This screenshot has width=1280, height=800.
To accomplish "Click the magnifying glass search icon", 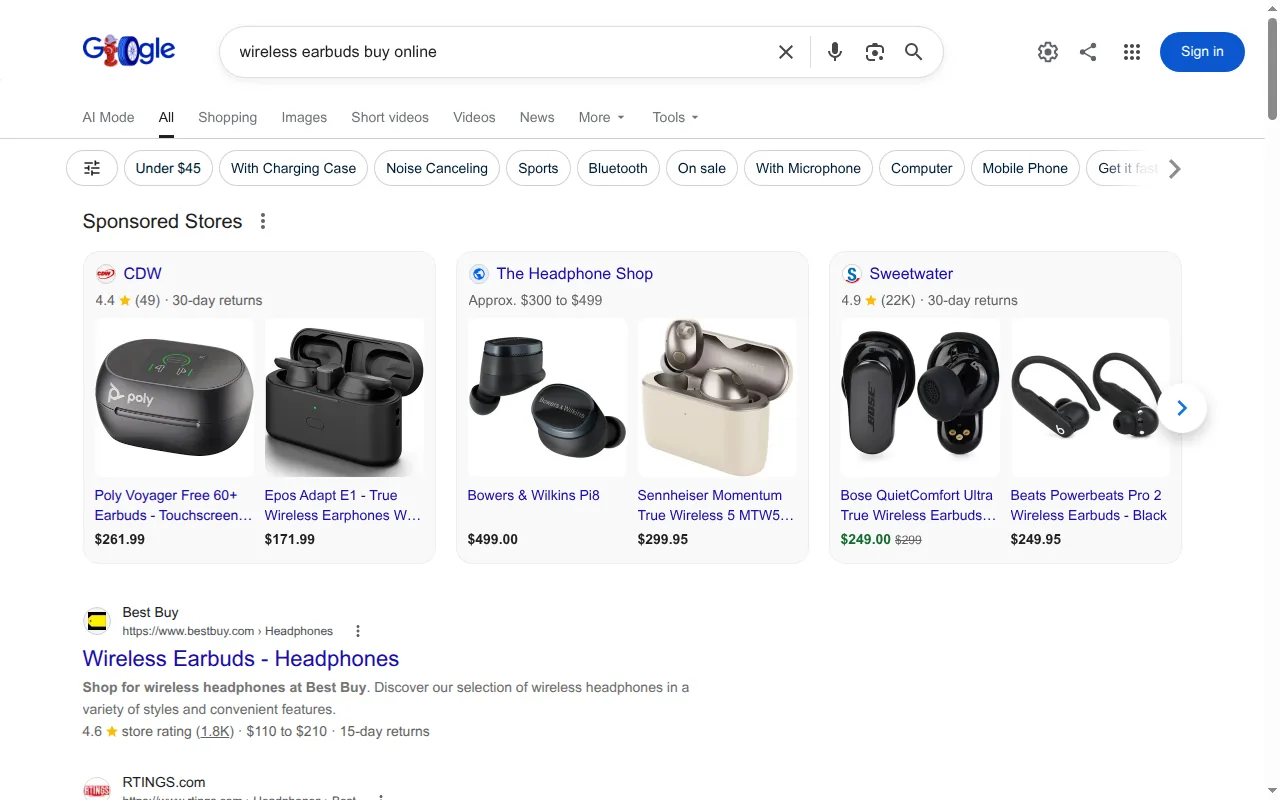I will (914, 52).
